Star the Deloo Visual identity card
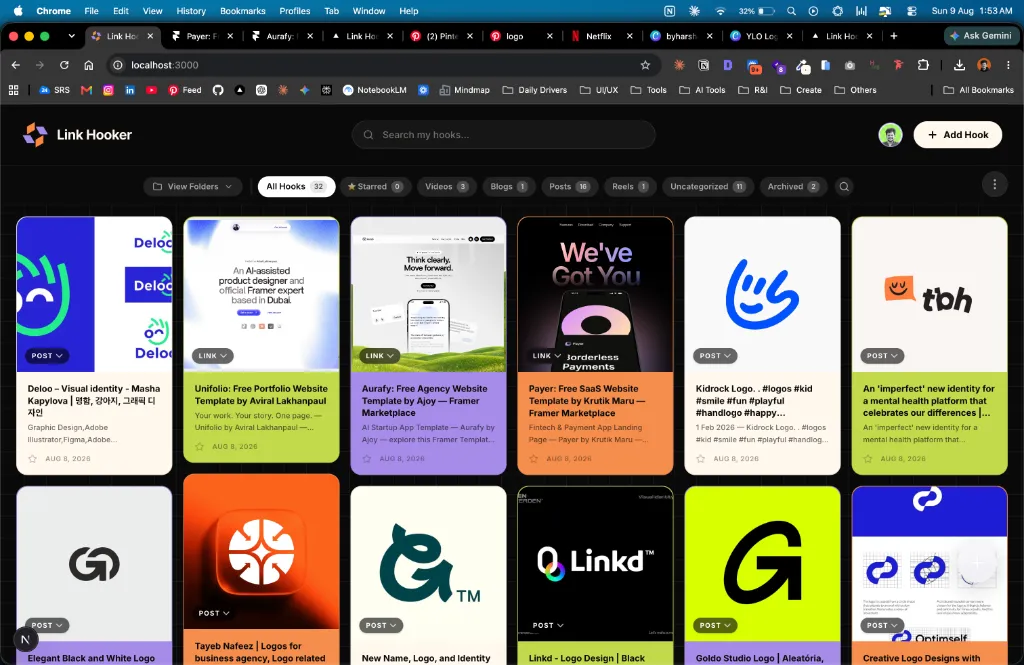 33,459
